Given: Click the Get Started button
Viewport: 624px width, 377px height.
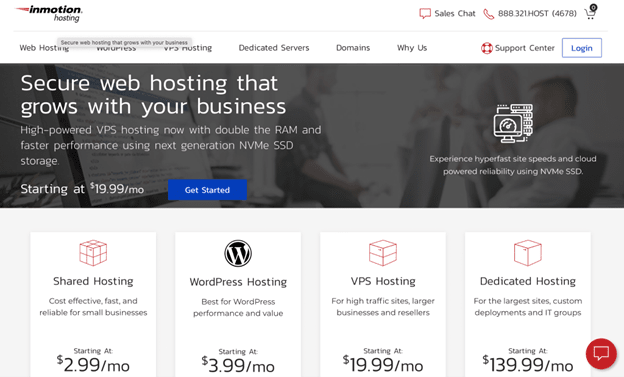Looking at the screenshot, I should (x=207, y=190).
